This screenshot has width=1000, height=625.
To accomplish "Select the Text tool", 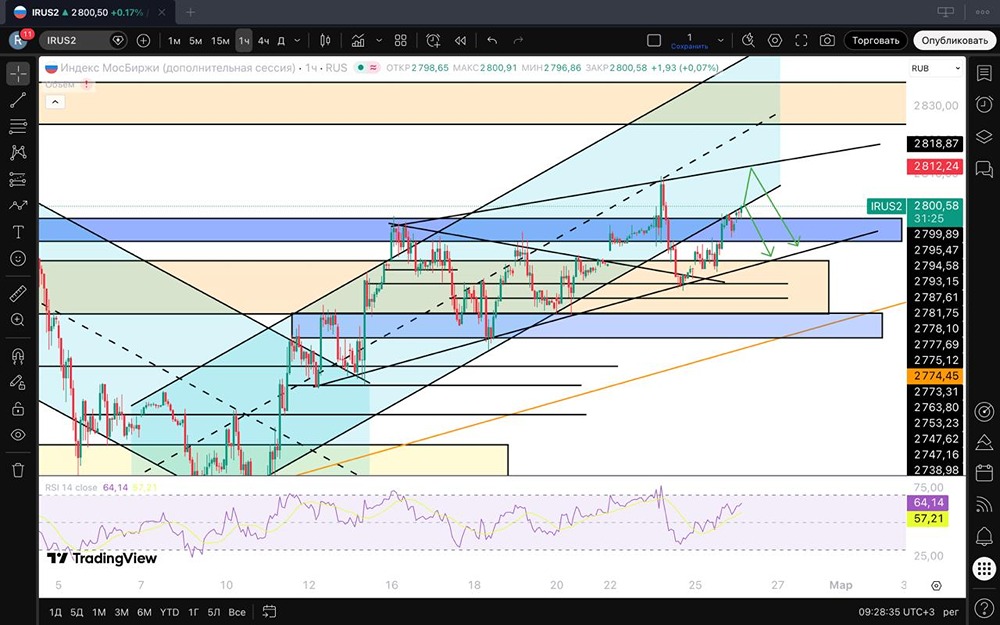I will (x=18, y=232).
